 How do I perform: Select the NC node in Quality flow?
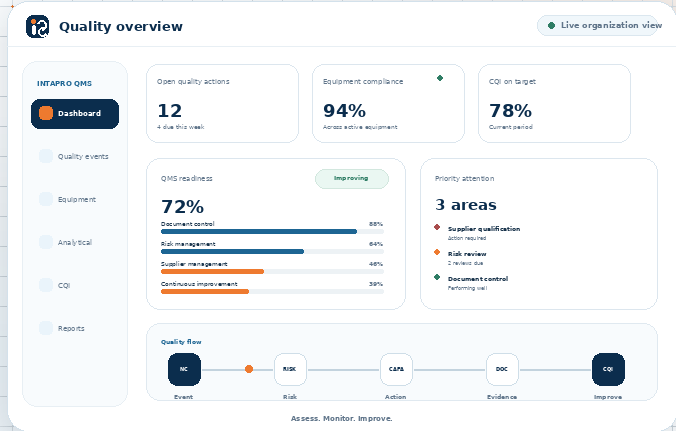click(184, 369)
